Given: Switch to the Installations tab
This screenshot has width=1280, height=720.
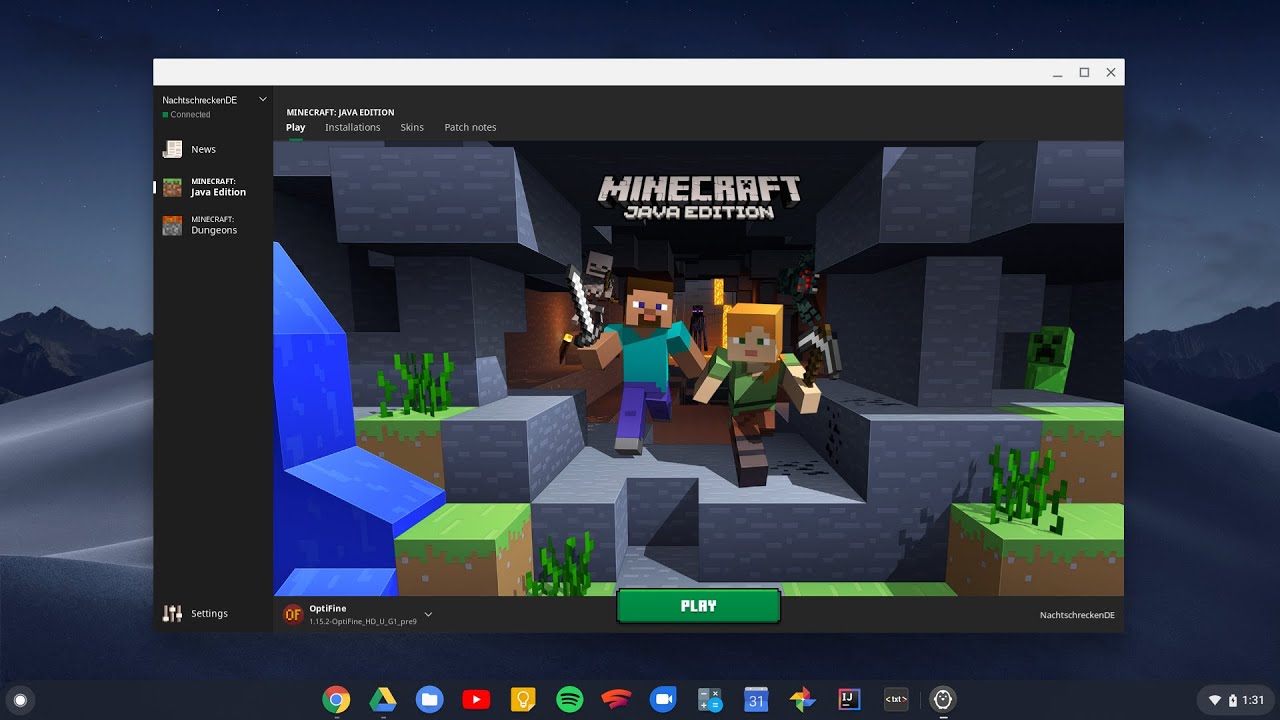Looking at the screenshot, I should click(352, 127).
